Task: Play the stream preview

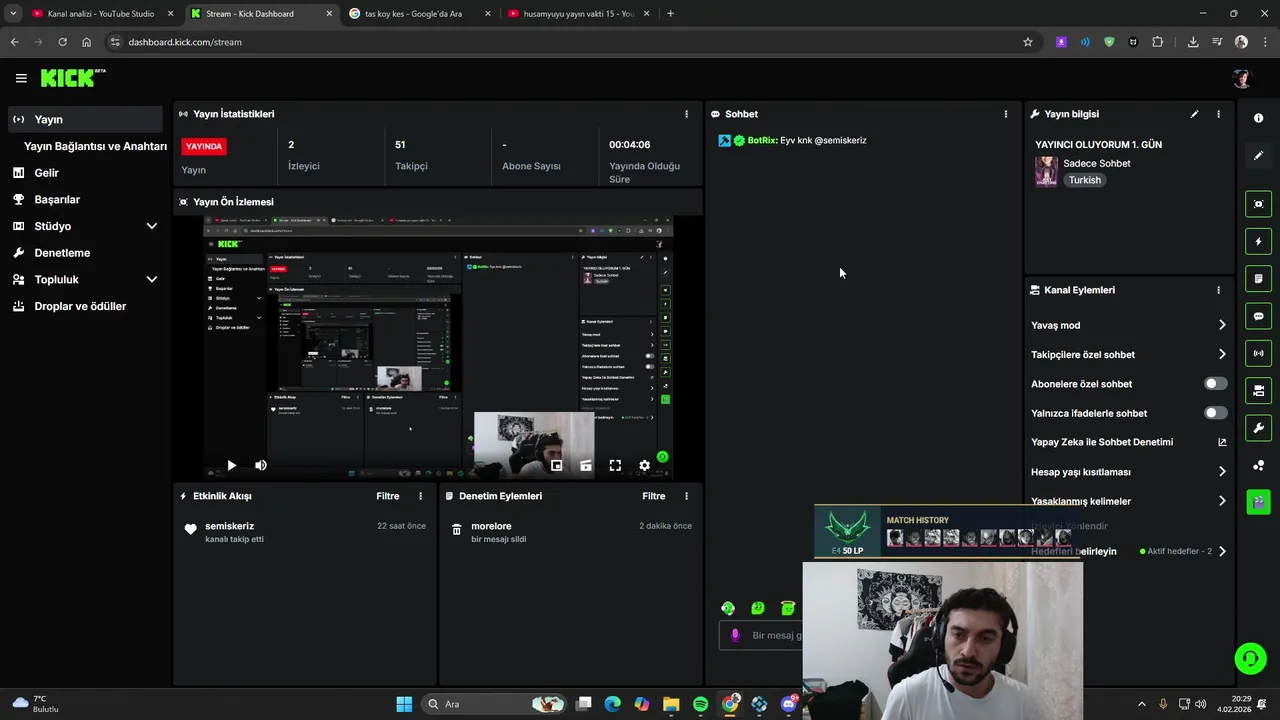Action: click(231, 465)
